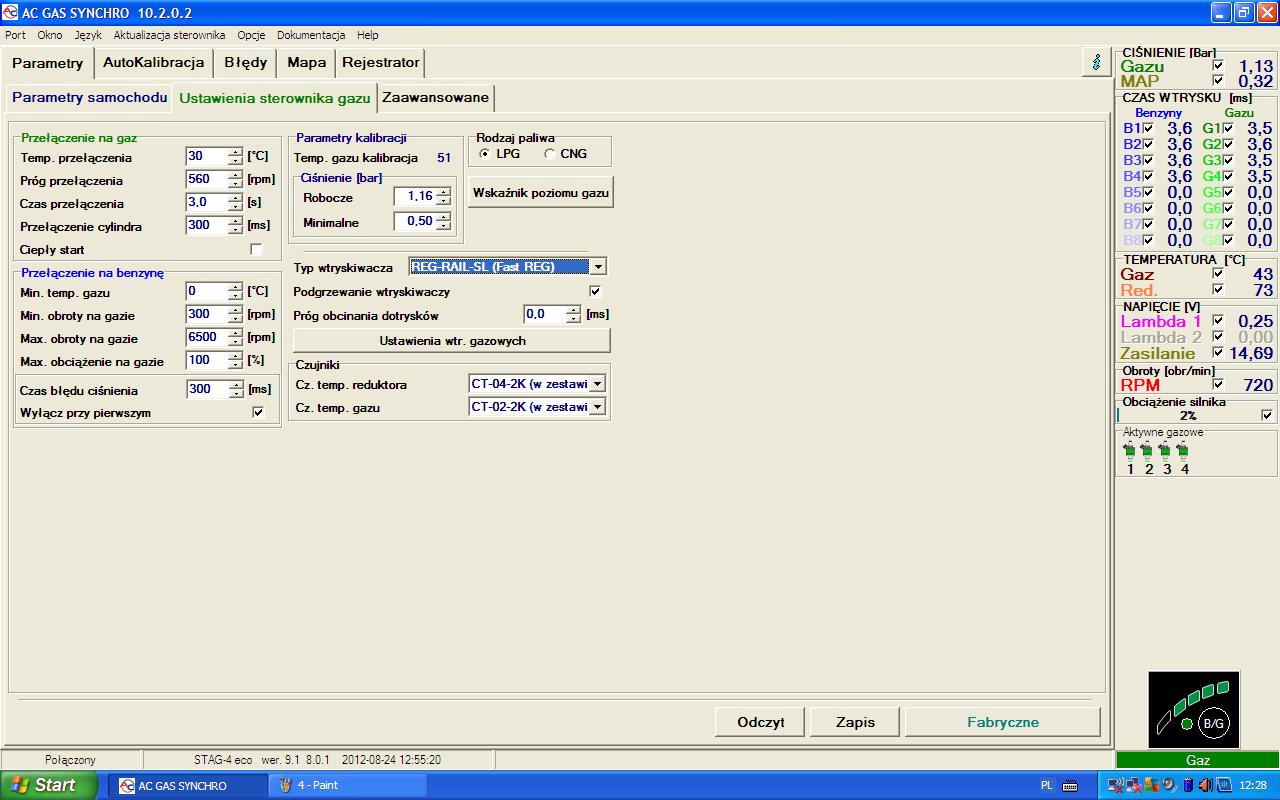Open Cz. temp. reduktora sensor dropdown
This screenshot has height=800, width=1280.
pos(598,384)
